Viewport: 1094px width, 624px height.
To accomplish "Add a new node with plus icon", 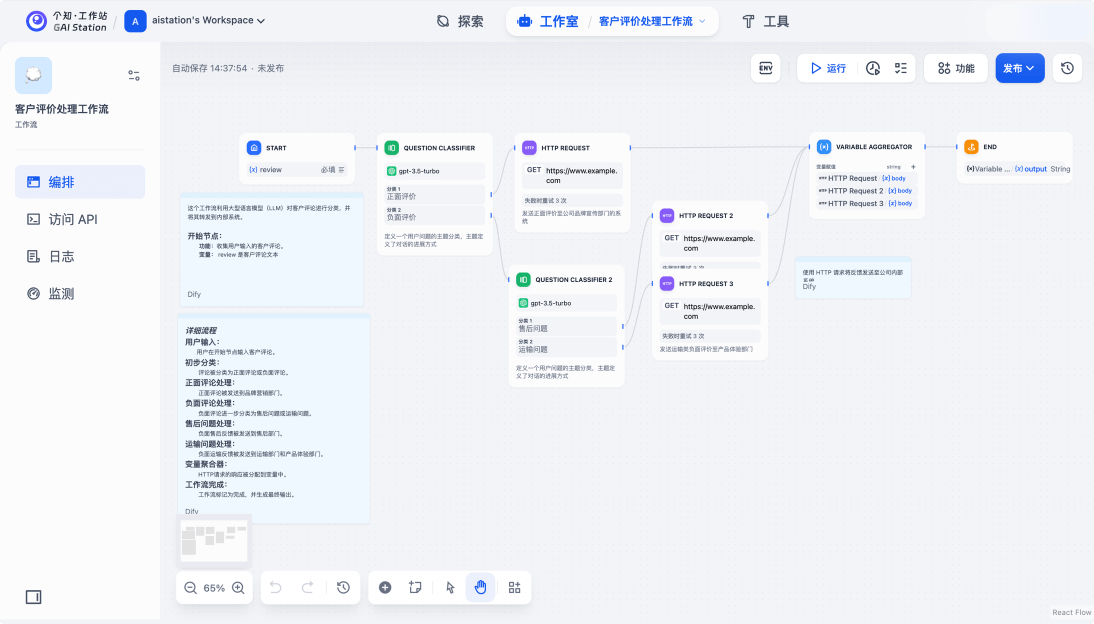I will point(385,588).
